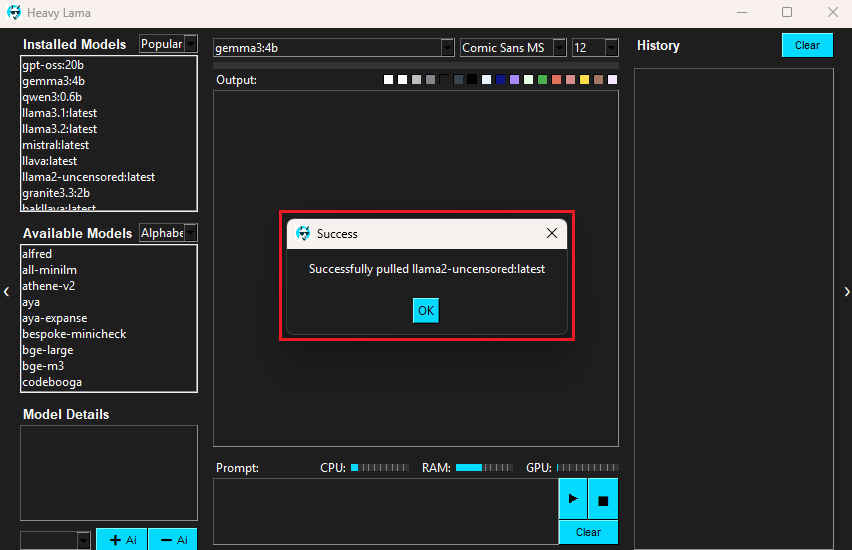
Task: Select llama2-uncensored:latest in Installed Models
Action: click(x=89, y=177)
